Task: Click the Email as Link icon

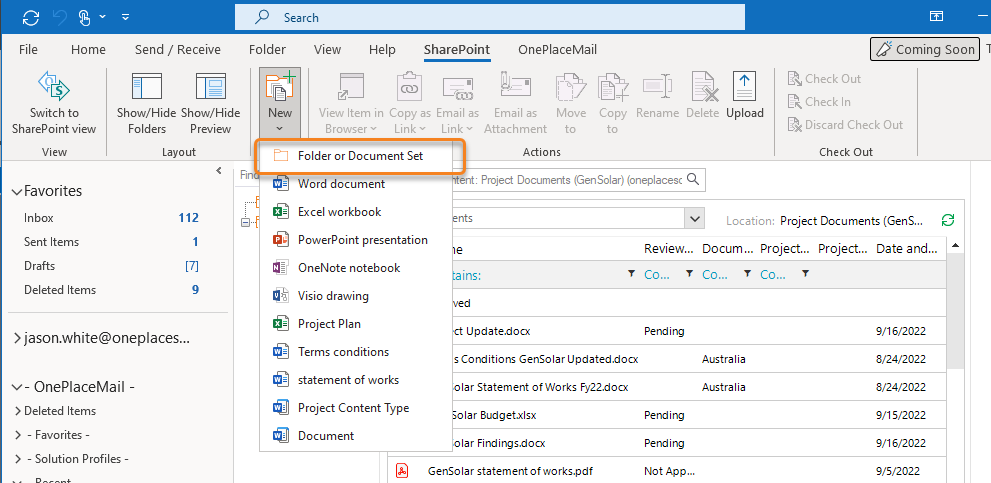Action: click(x=458, y=87)
